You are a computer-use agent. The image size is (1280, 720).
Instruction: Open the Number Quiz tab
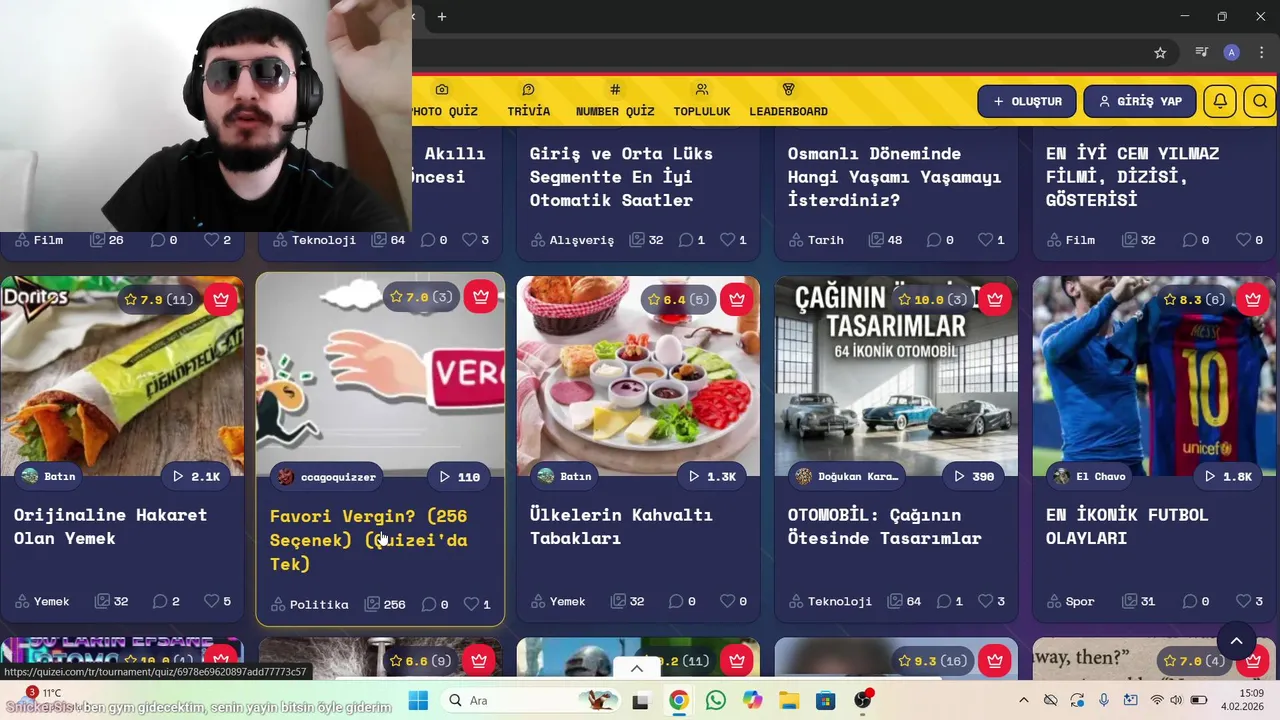tap(615, 101)
